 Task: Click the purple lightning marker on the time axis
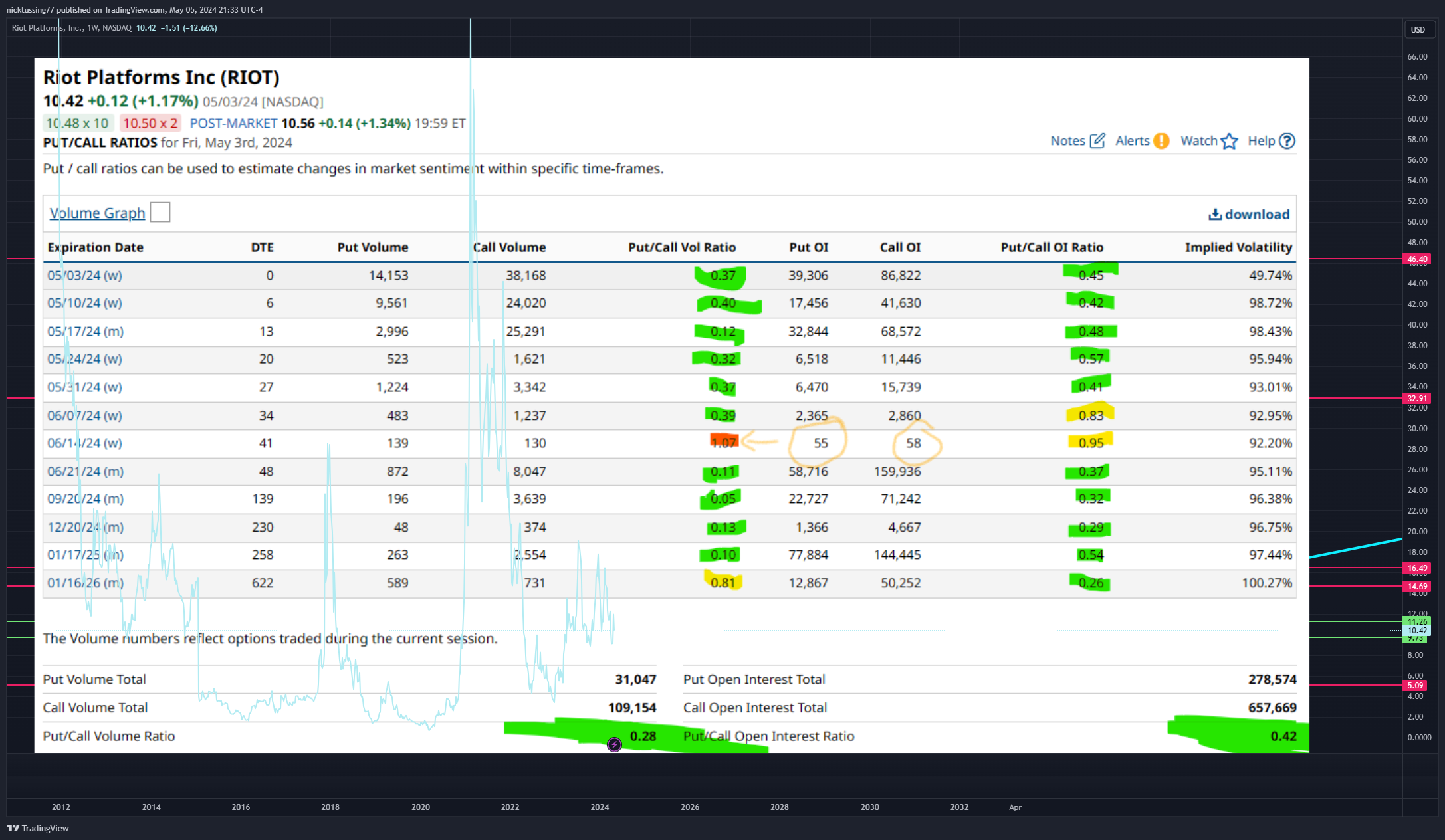(614, 744)
